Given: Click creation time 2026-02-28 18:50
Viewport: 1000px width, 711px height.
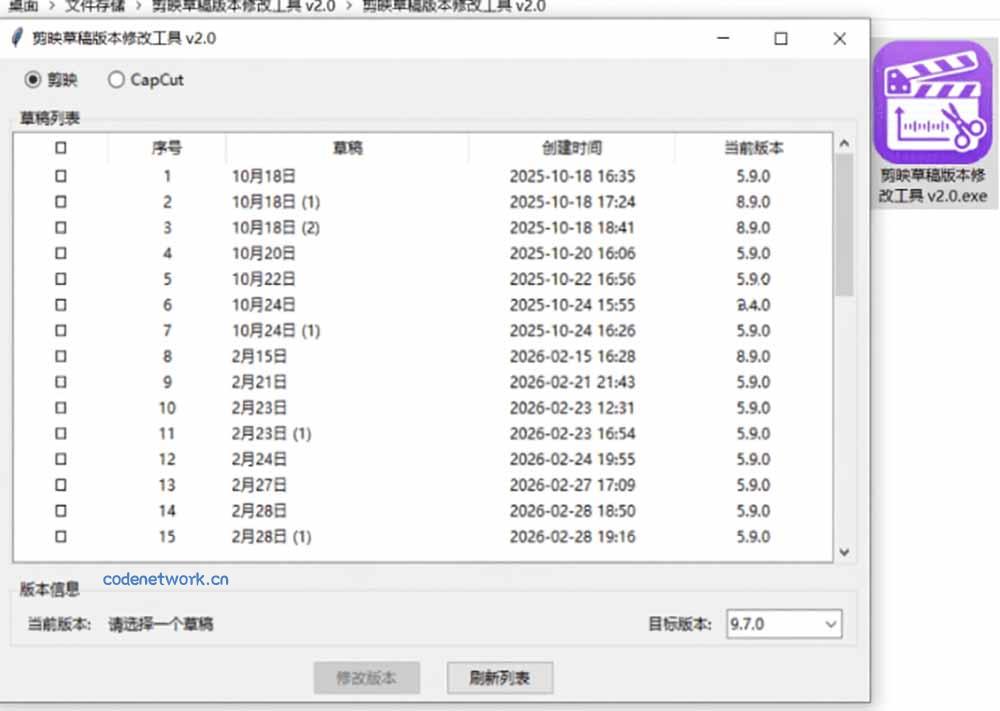Looking at the screenshot, I should [572, 511].
